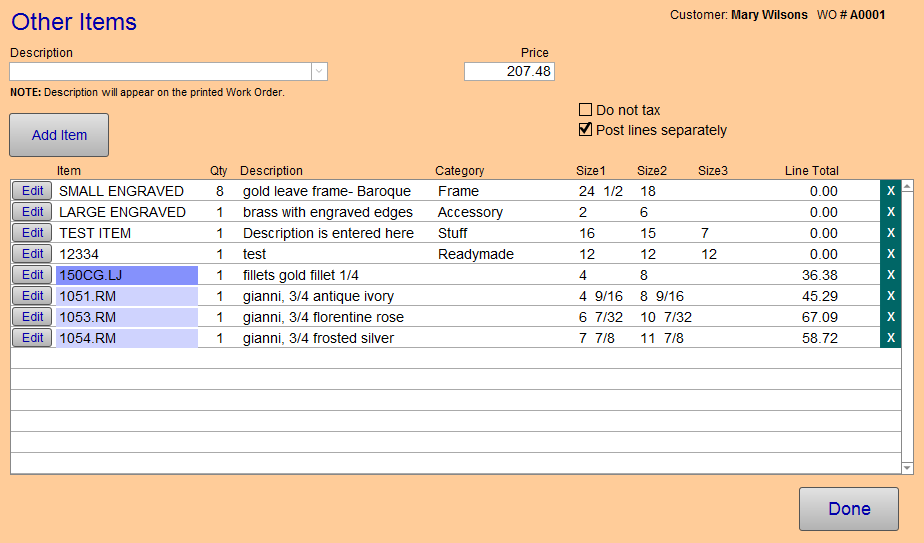Delete the SMALL ENGRAVED row with X

(x=890, y=191)
